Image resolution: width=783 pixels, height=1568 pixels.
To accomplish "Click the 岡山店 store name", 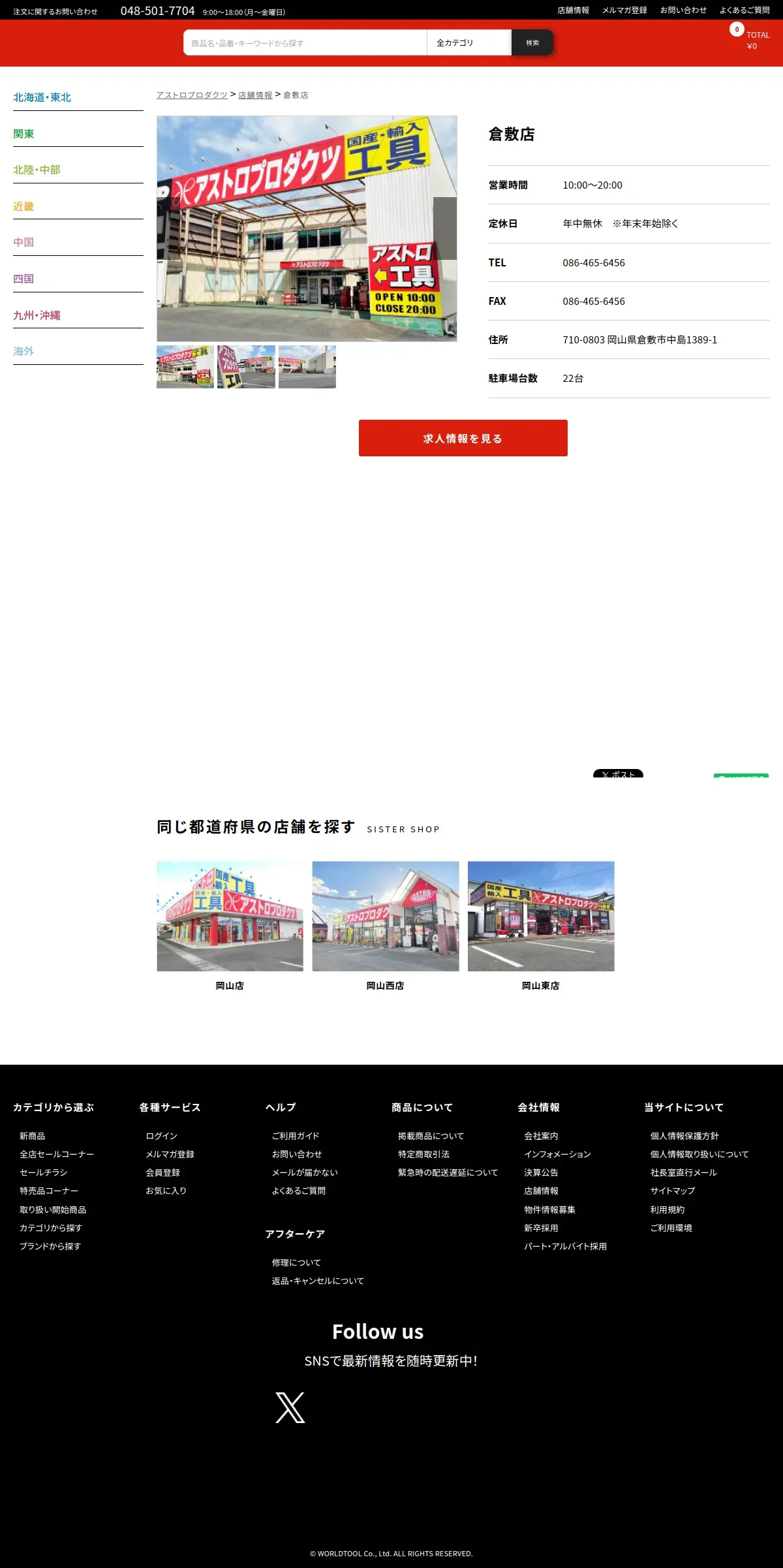I will tap(230, 986).
